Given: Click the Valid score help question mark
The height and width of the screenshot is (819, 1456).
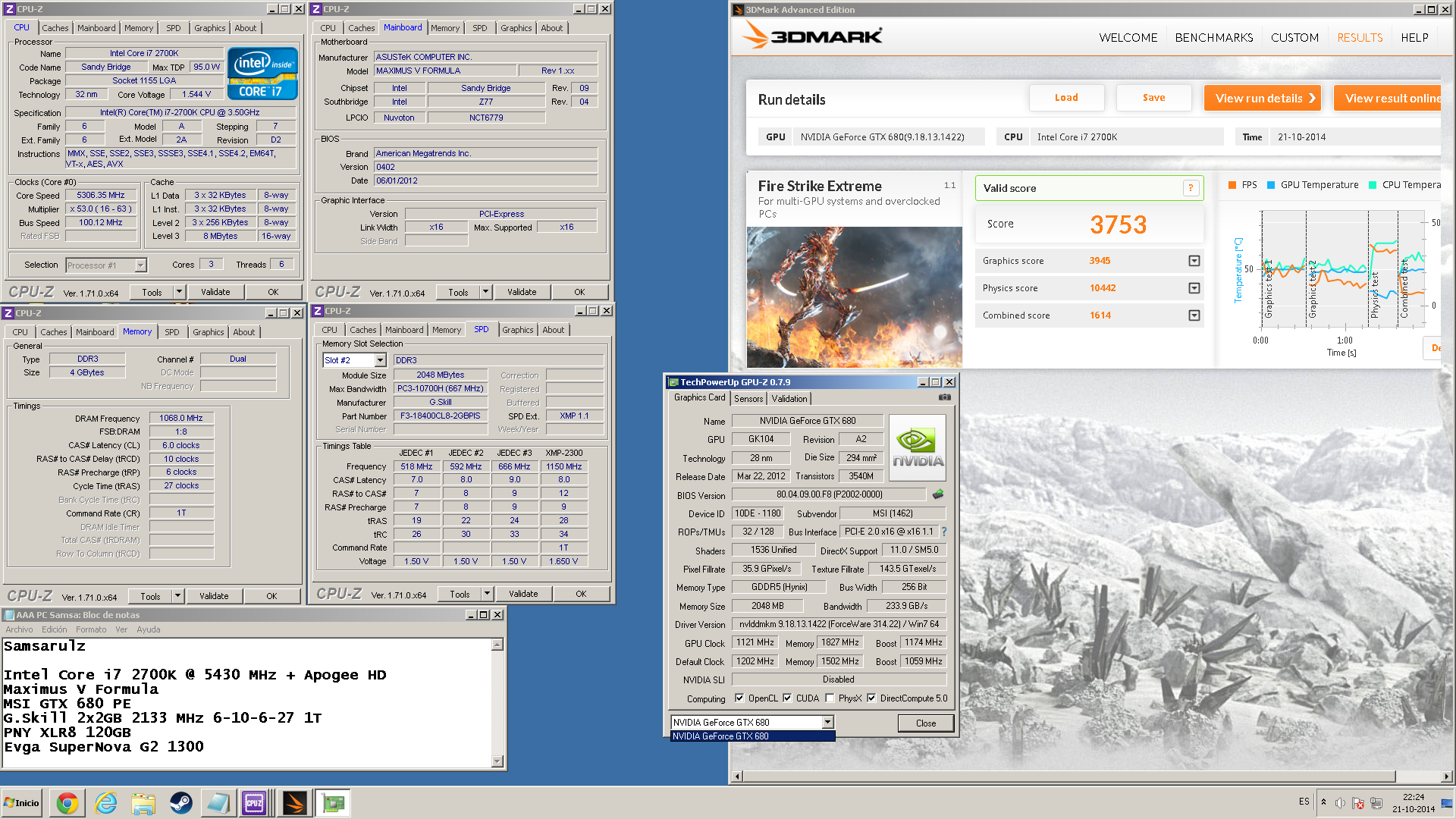Looking at the screenshot, I should click(1191, 188).
